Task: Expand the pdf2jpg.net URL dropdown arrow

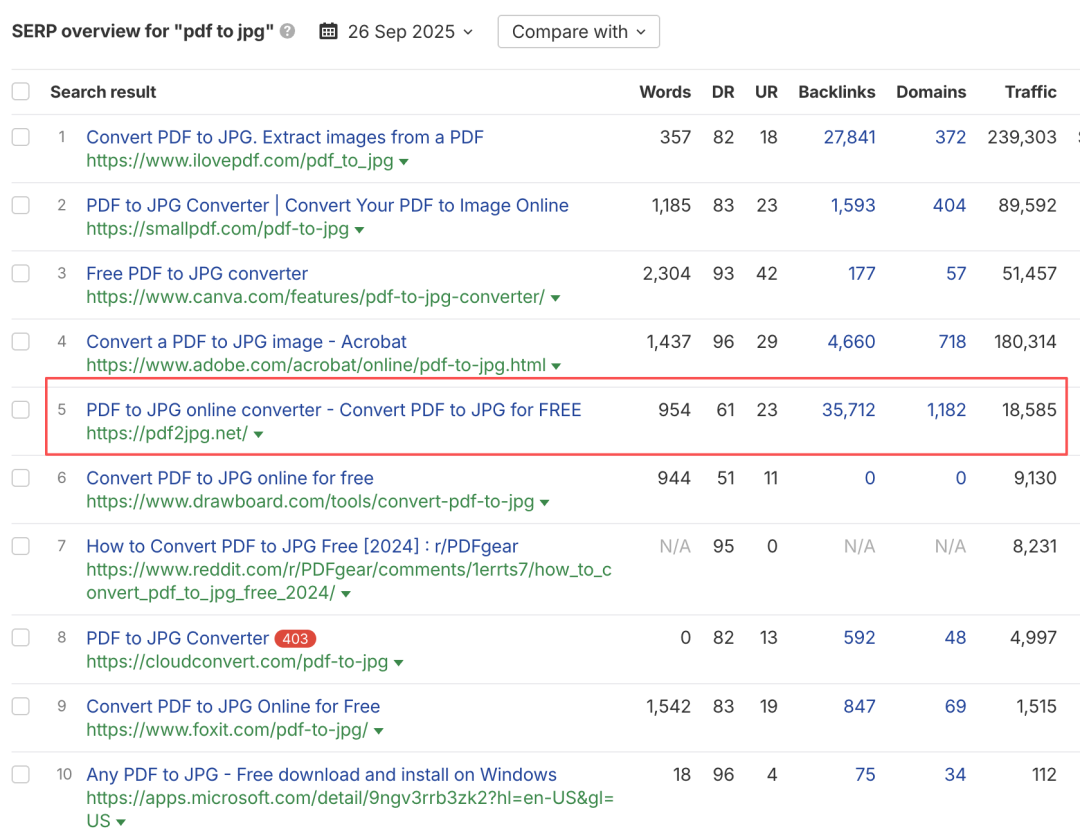Action: pos(258,434)
